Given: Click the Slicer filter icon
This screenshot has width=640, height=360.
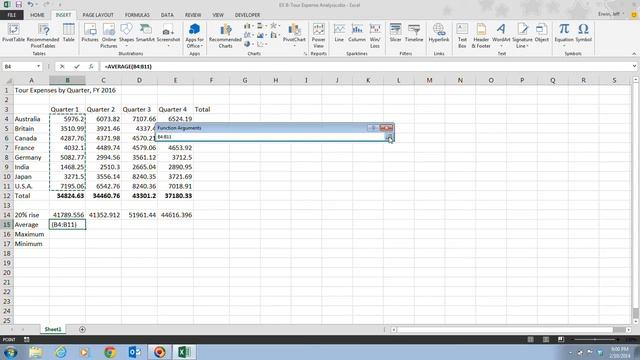Looking at the screenshot, I should (x=396, y=33).
